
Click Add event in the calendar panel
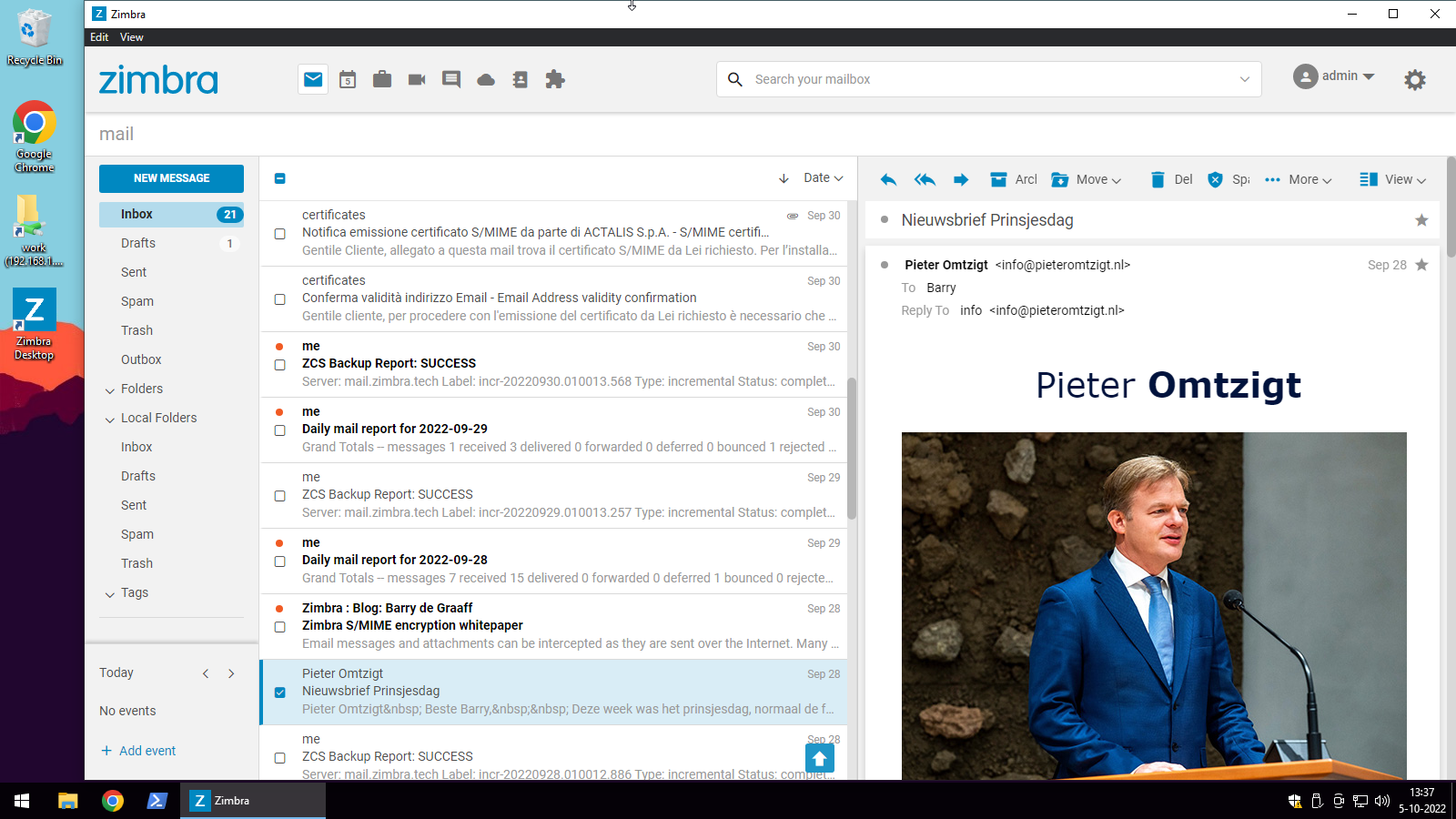click(138, 750)
